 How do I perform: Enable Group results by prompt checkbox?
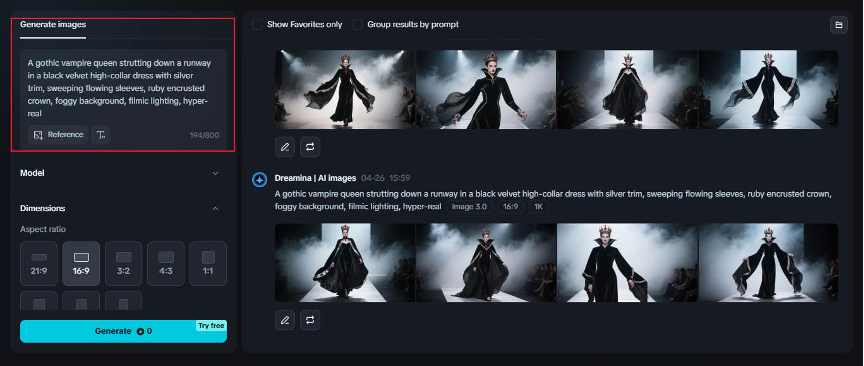[358, 25]
